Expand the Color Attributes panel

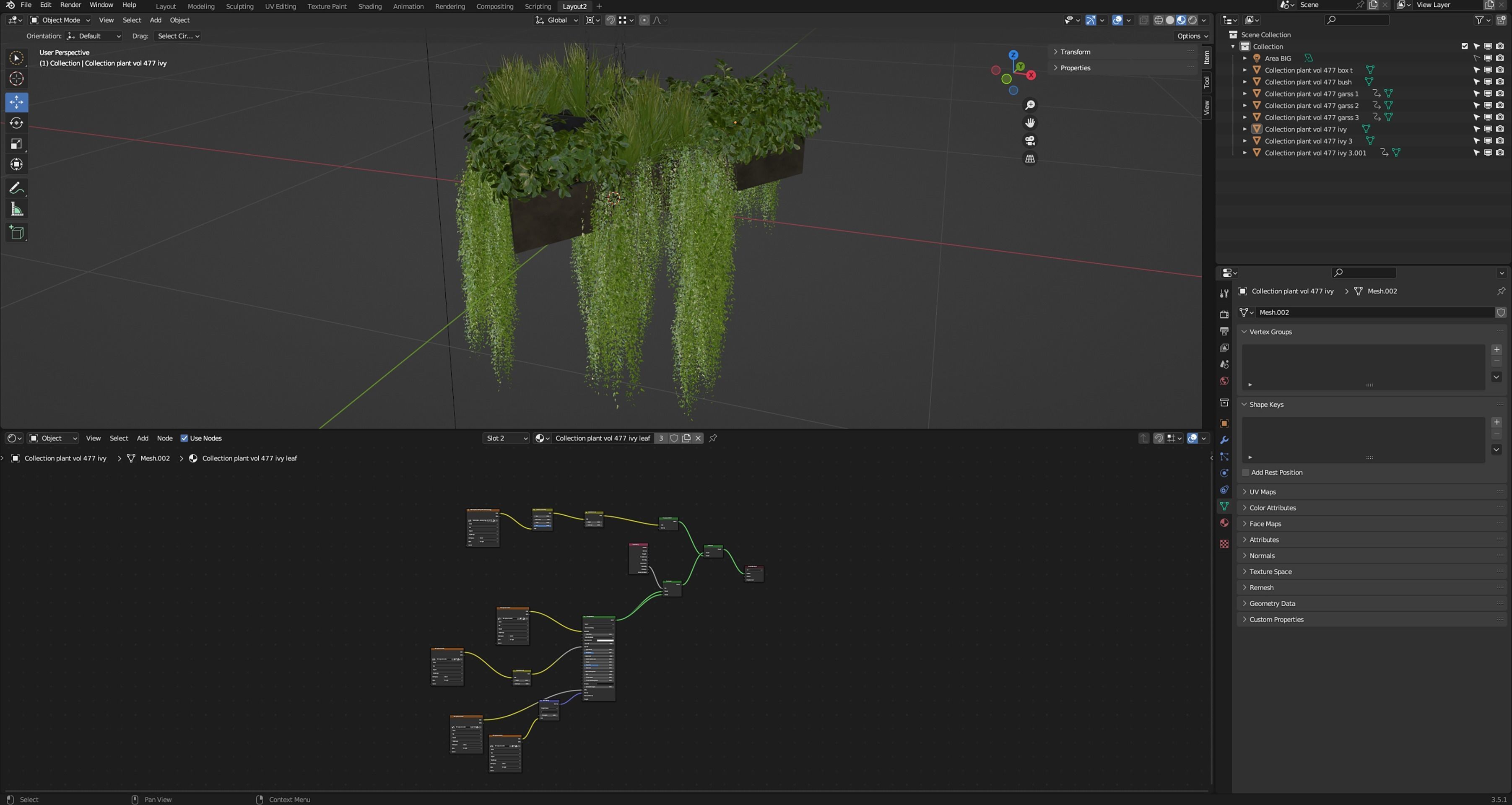[1272, 507]
